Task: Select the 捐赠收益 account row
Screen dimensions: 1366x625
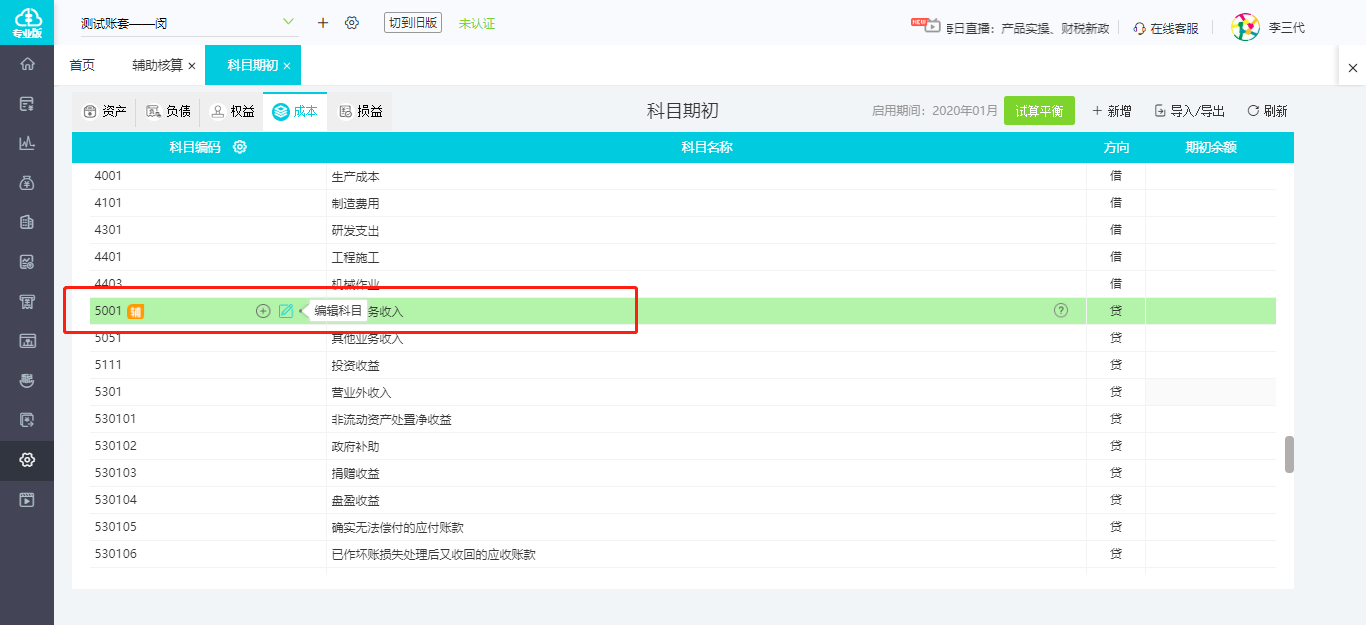Action: [x=683, y=473]
